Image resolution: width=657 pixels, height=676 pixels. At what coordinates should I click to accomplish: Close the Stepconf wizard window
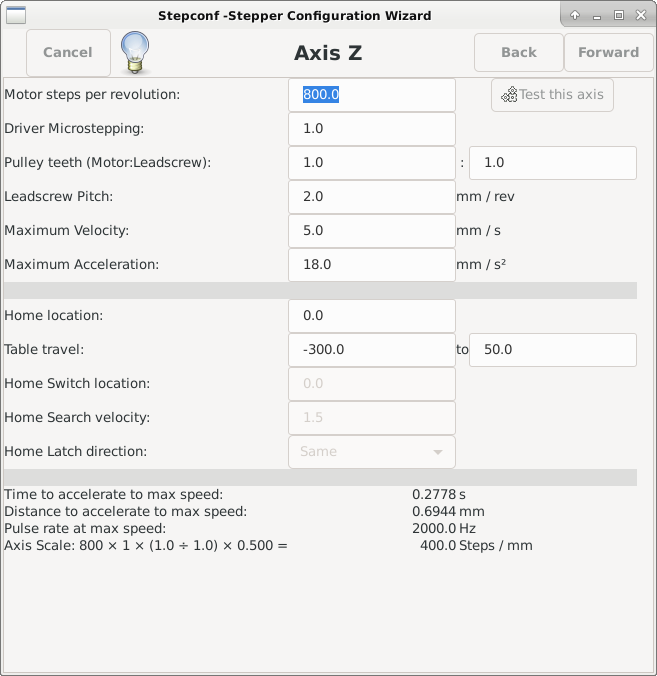pos(641,16)
